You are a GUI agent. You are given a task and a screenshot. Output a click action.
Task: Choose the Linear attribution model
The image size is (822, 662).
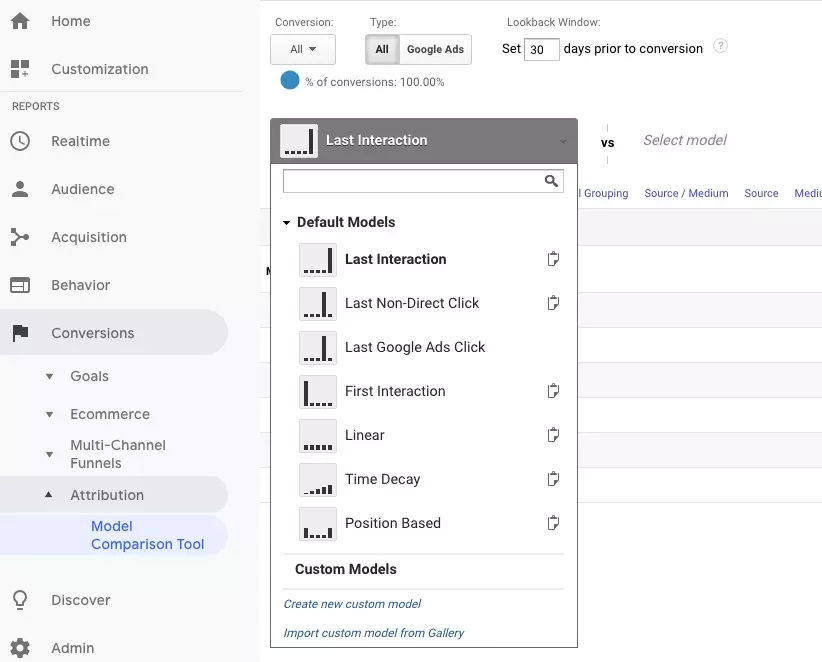click(364, 435)
